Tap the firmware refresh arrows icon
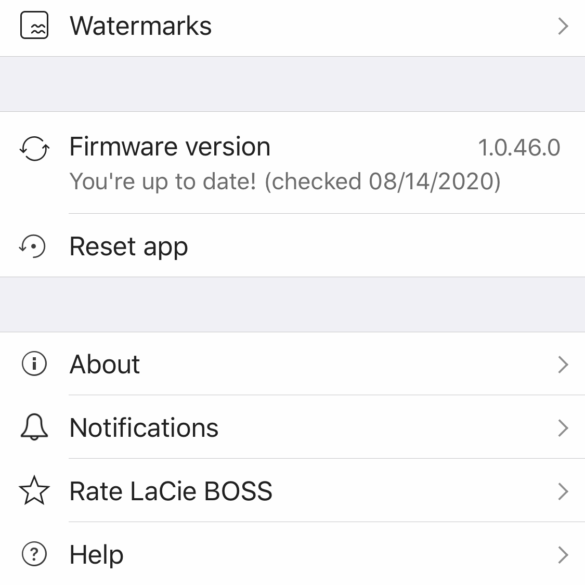This screenshot has height=585, width=585. coord(34,148)
